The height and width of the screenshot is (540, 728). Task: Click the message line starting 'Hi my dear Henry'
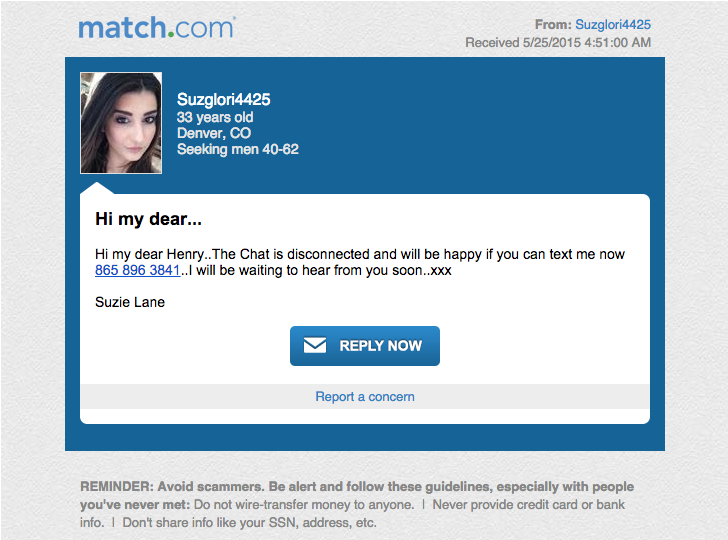[x=360, y=254]
